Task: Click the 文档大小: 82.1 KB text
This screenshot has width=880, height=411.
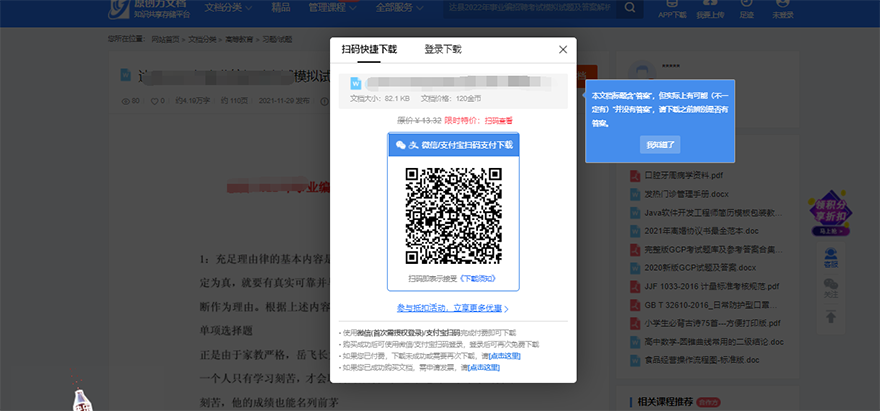Action: pyautogui.click(x=380, y=98)
